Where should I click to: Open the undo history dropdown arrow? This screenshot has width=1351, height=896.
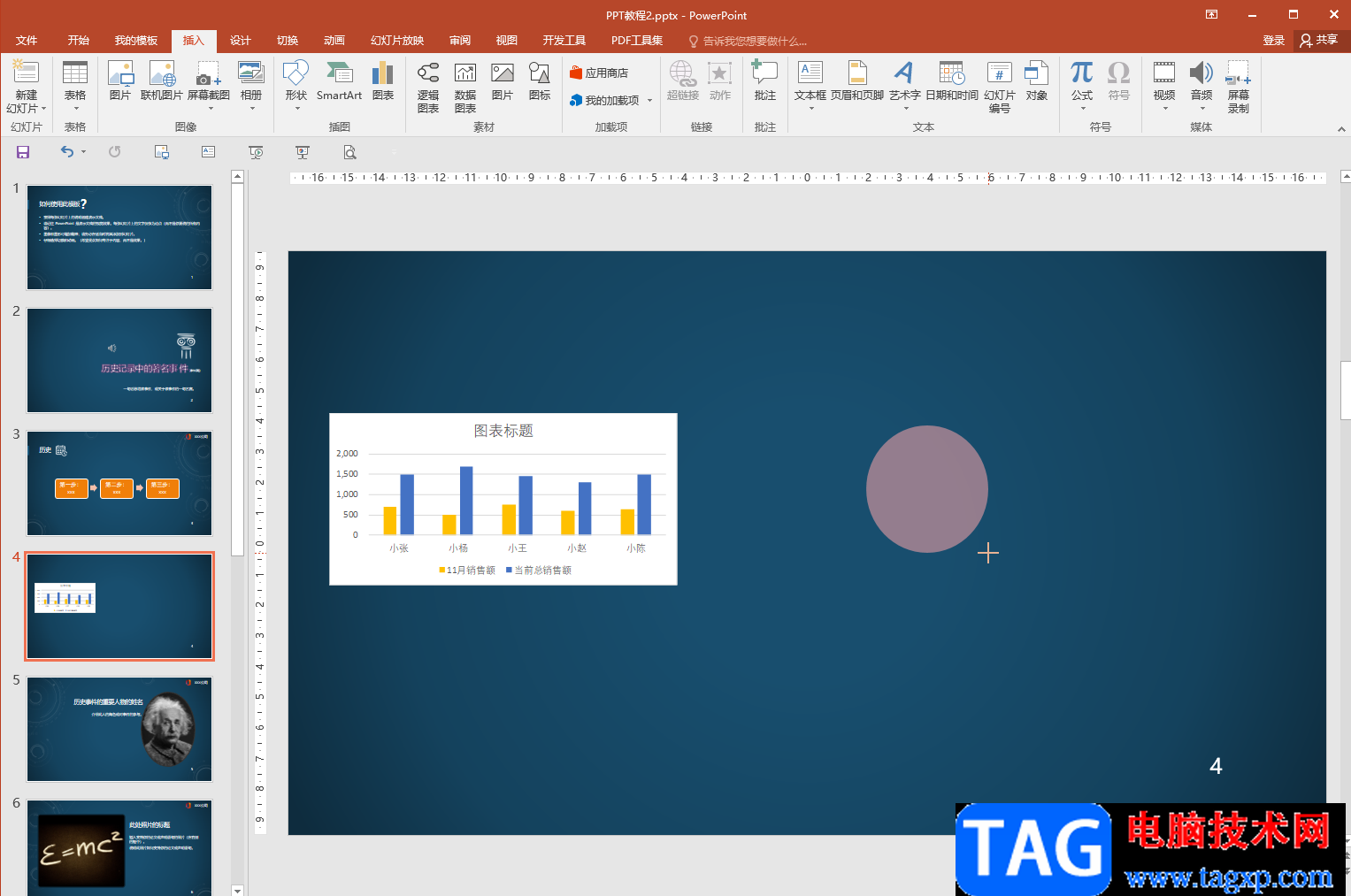[84, 152]
